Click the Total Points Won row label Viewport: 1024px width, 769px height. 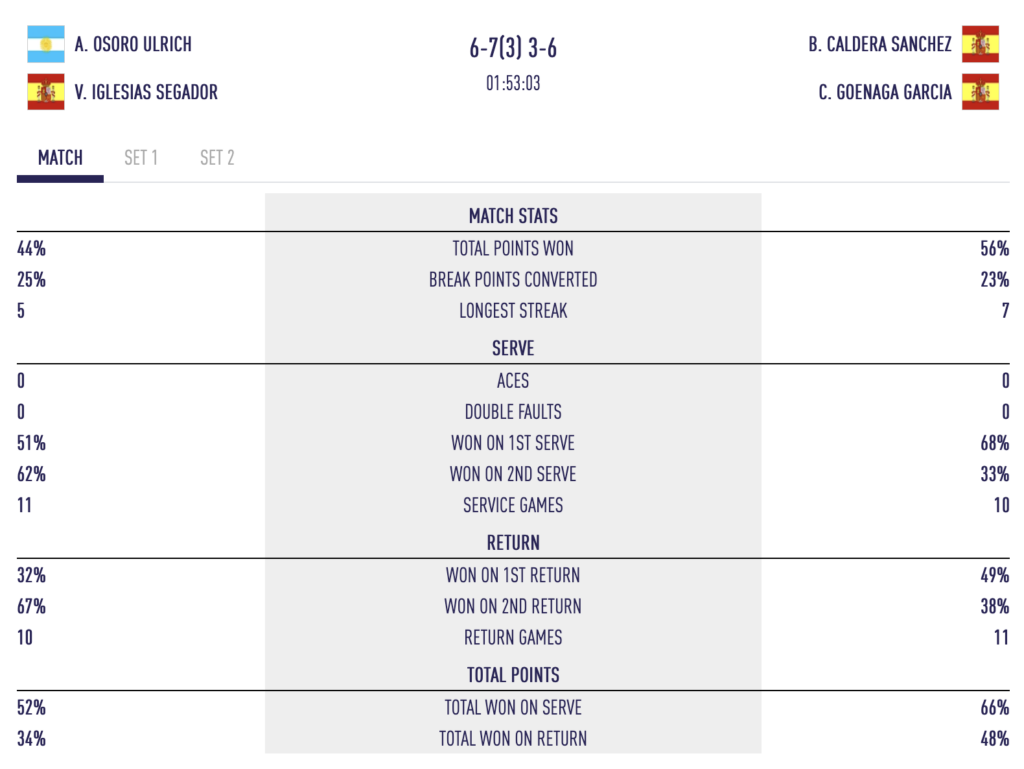513,249
